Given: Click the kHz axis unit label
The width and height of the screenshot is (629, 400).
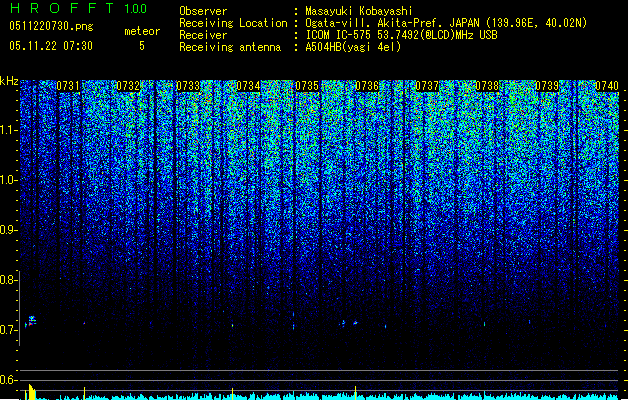Looking at the screenshot, I should [x=9, y=81].
